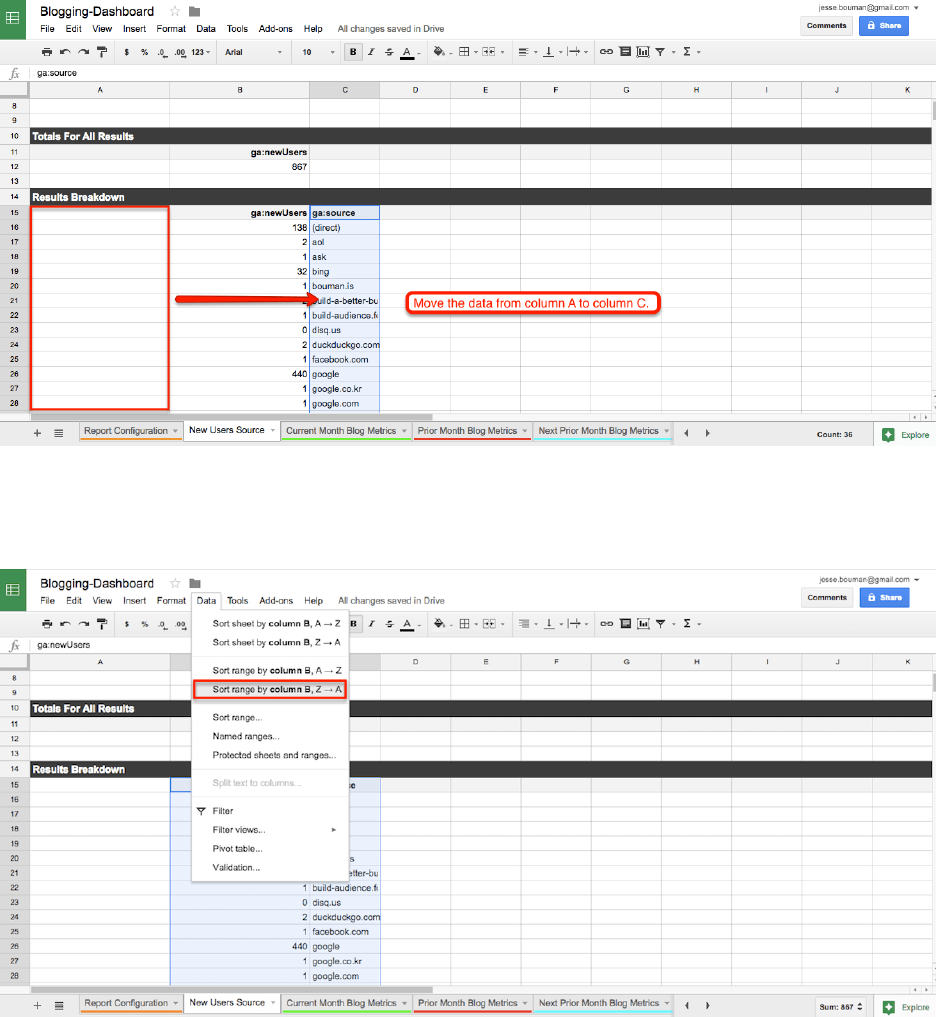
Task: Star the Blogging-Dashboard document in the lower window
Action: point(175,584)
